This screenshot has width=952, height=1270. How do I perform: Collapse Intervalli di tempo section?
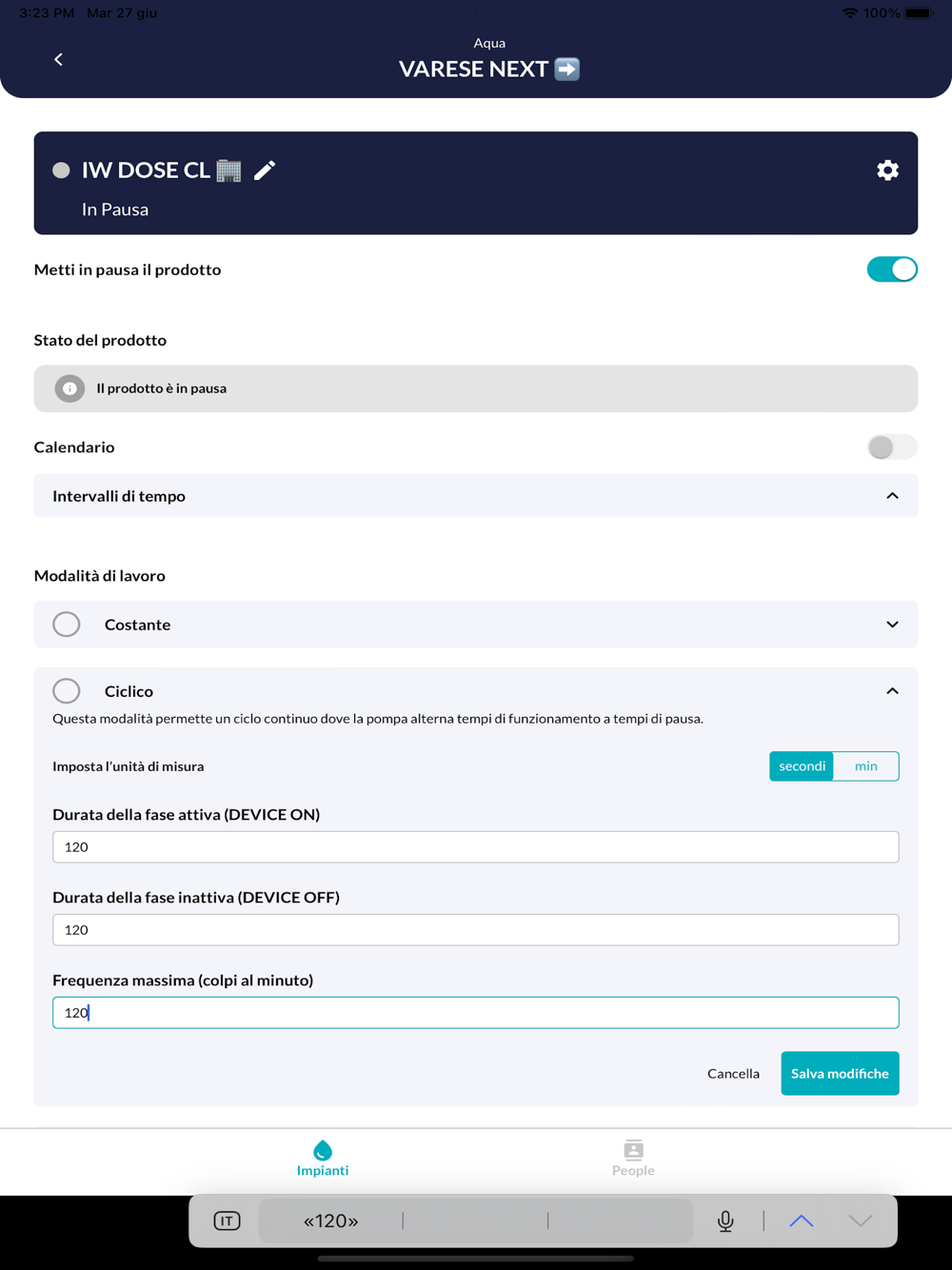point(892,496)
